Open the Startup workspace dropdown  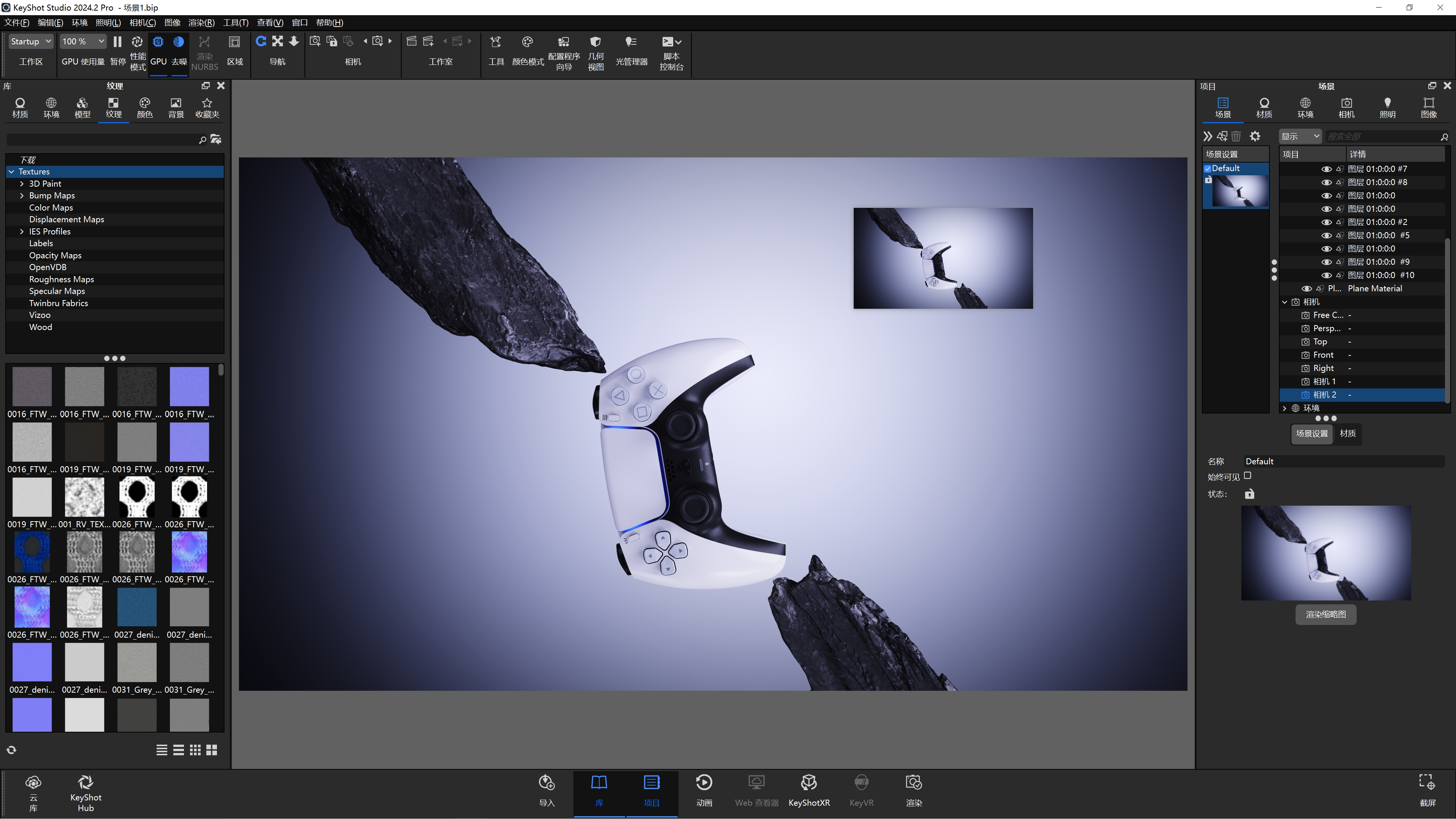click(x=30, y=41)
